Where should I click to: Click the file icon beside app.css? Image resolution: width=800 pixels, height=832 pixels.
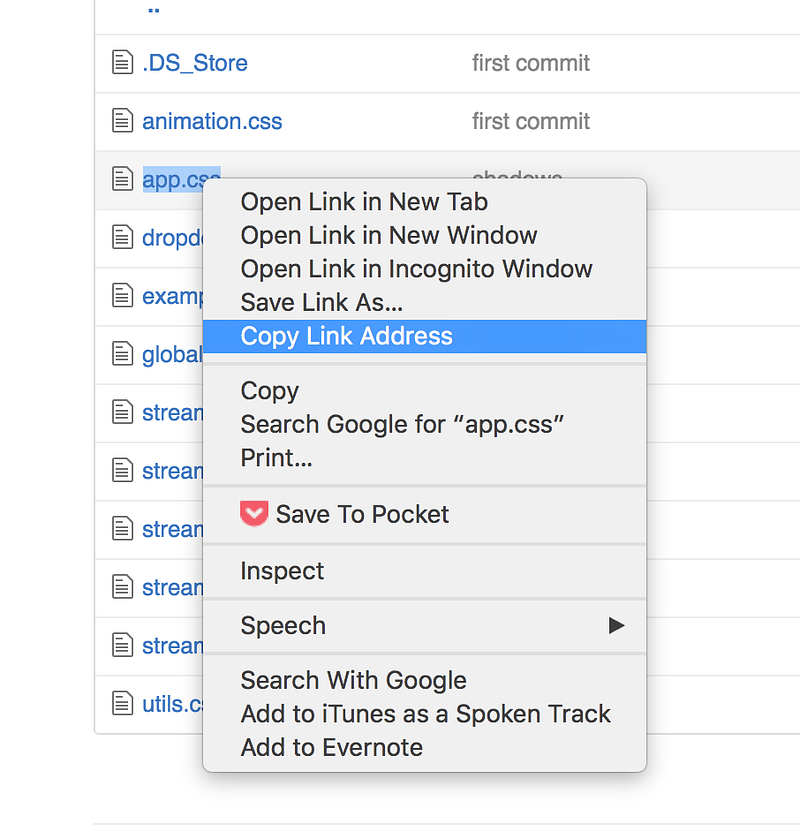click(122, 179)
